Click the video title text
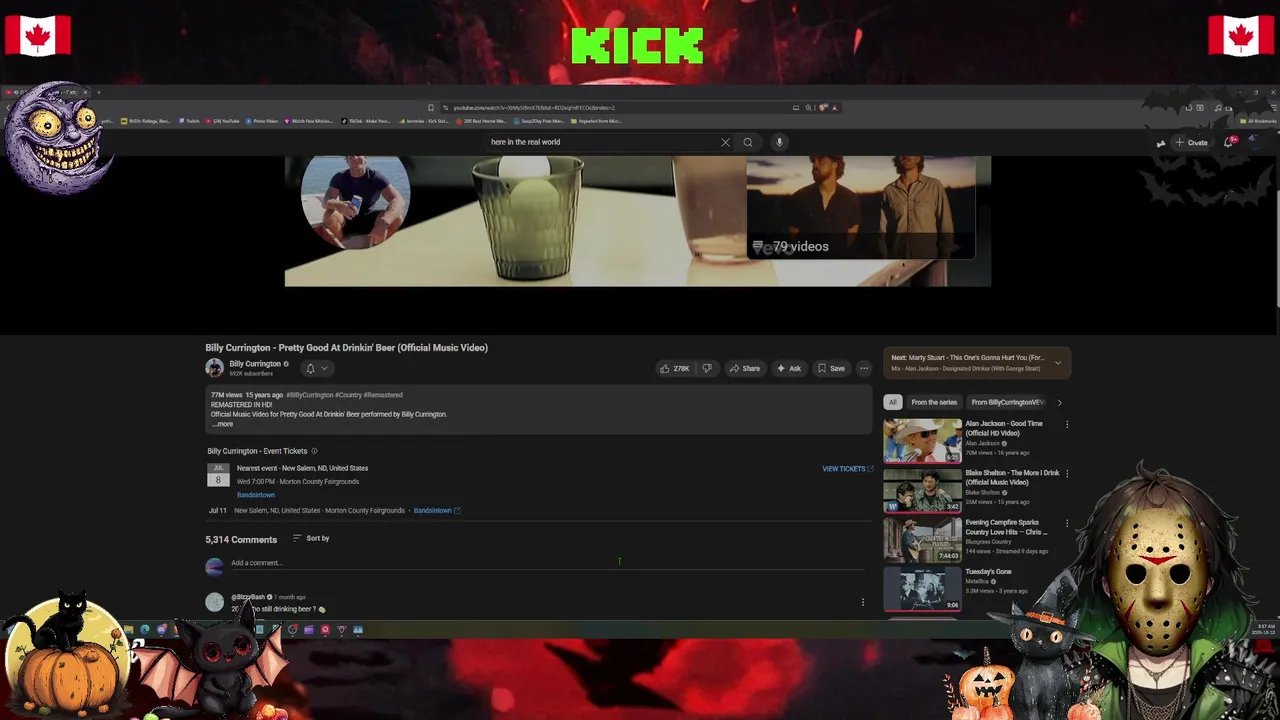Image resolution: width=1280 pixels, height=720 pixels. pyautogui.click(x=346, y=347)
